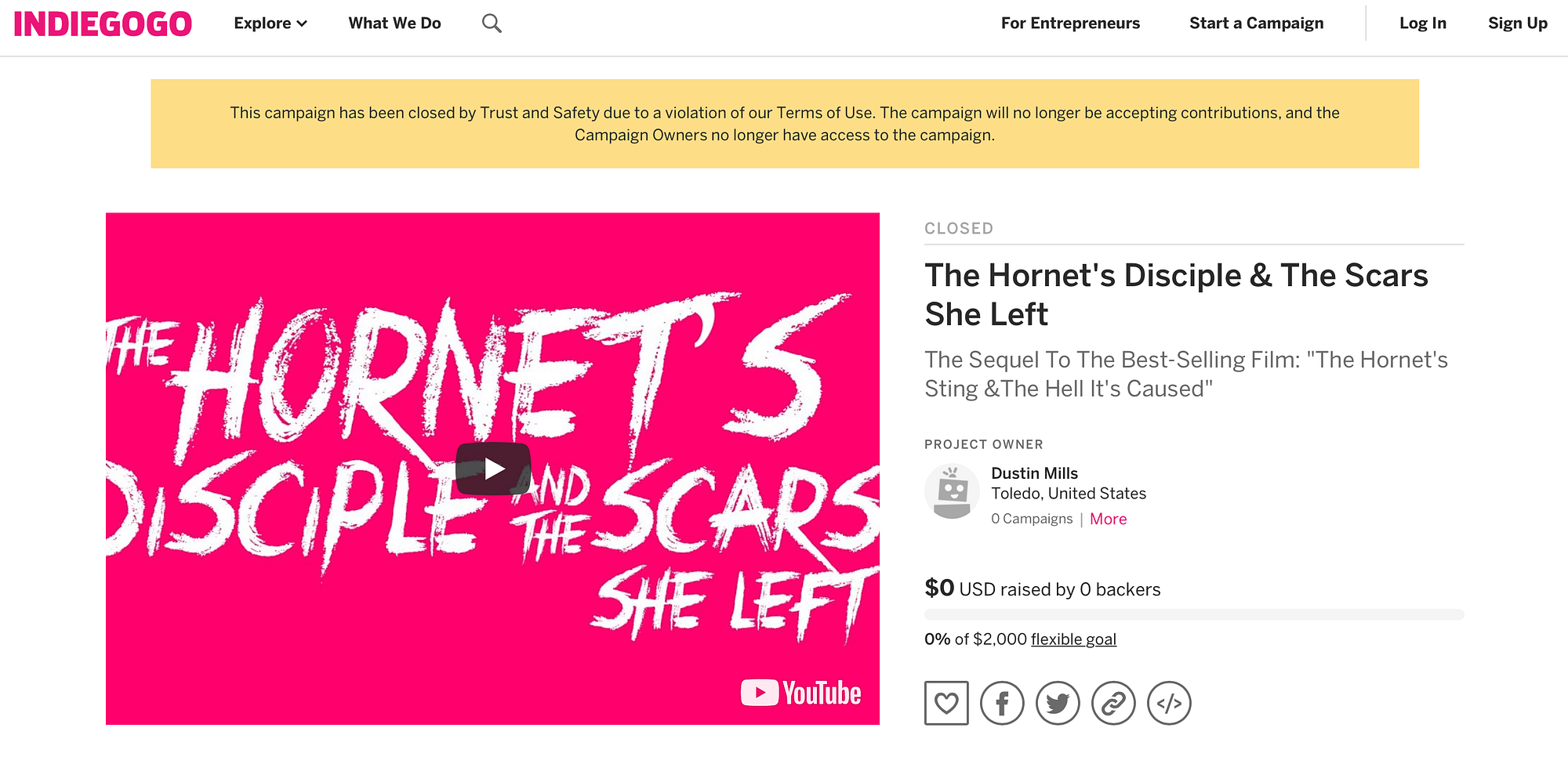Viewport: 1568px width, 775px height.
Task: Open the YouTube logo on video
Action: pyautogui.click(x=800, y=693)
